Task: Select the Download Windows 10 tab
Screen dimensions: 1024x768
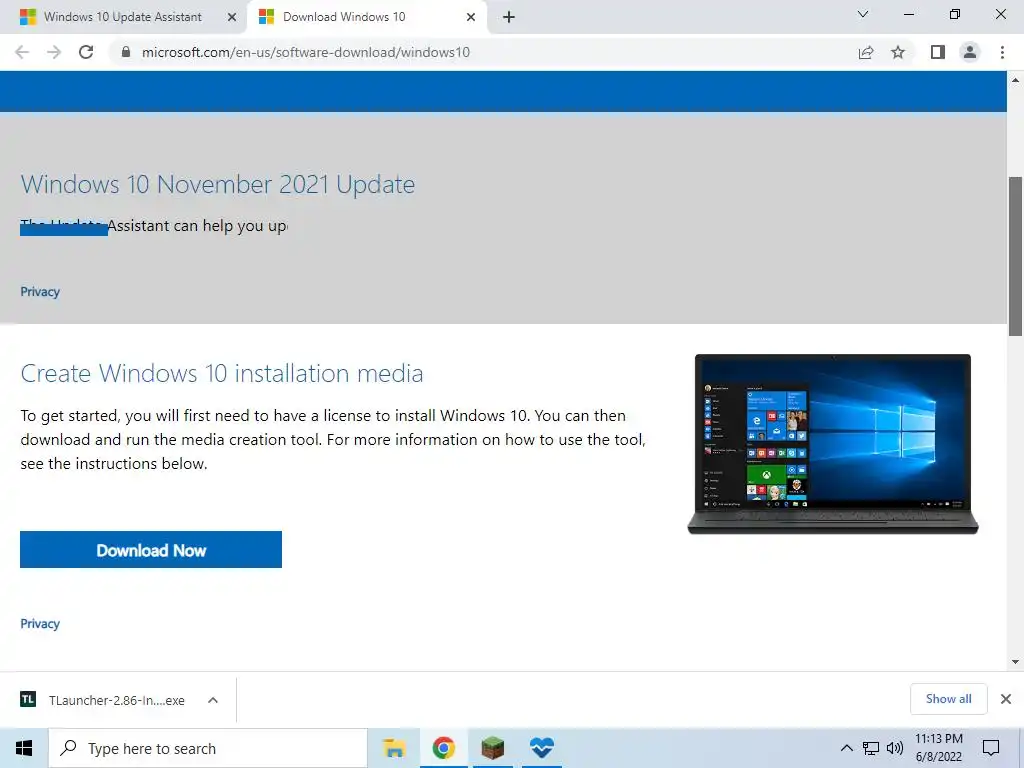Action: click(x=344, y=17)
